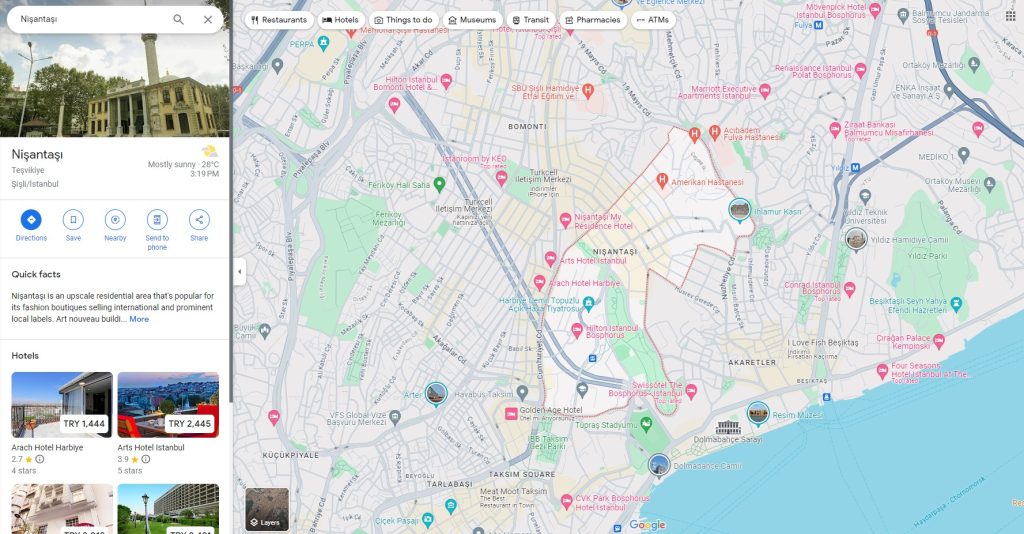1024x534 pixels.
Task: Click the TRY 2,445 price label
Action: coord(189,424)
